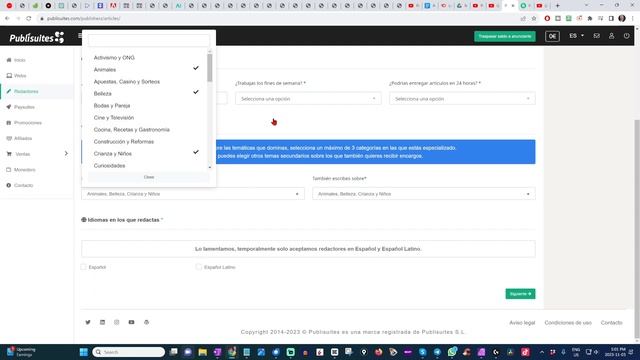Open a new browser tab

click(558, 6)
